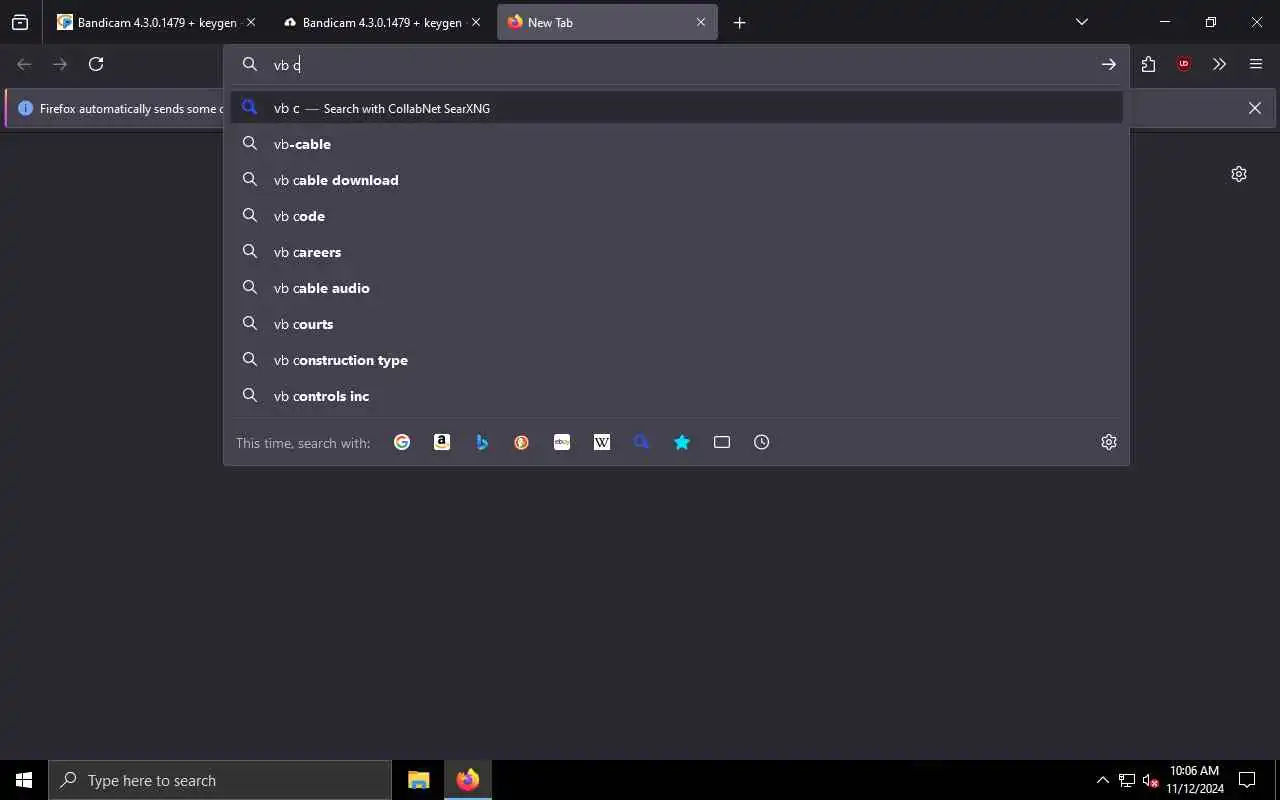
Task: Open search settings gear in suggestion panel
Action: [1109, 442]
